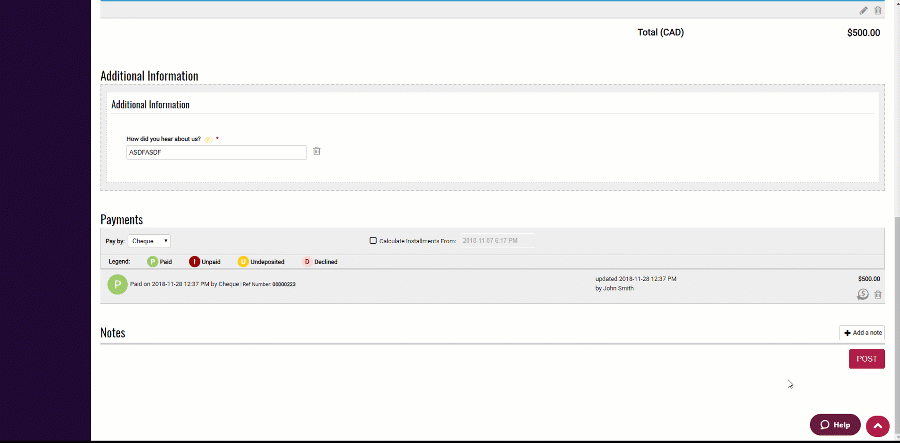
Task: Click the green Paid status circle on the payment row
Action: [117, 285]
